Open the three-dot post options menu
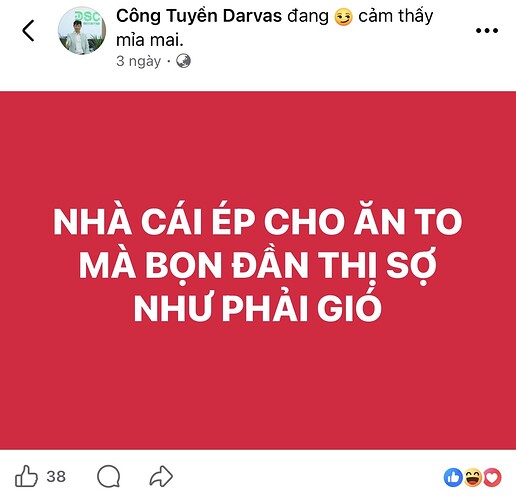 pyautogui.click(x=487, y=31)
